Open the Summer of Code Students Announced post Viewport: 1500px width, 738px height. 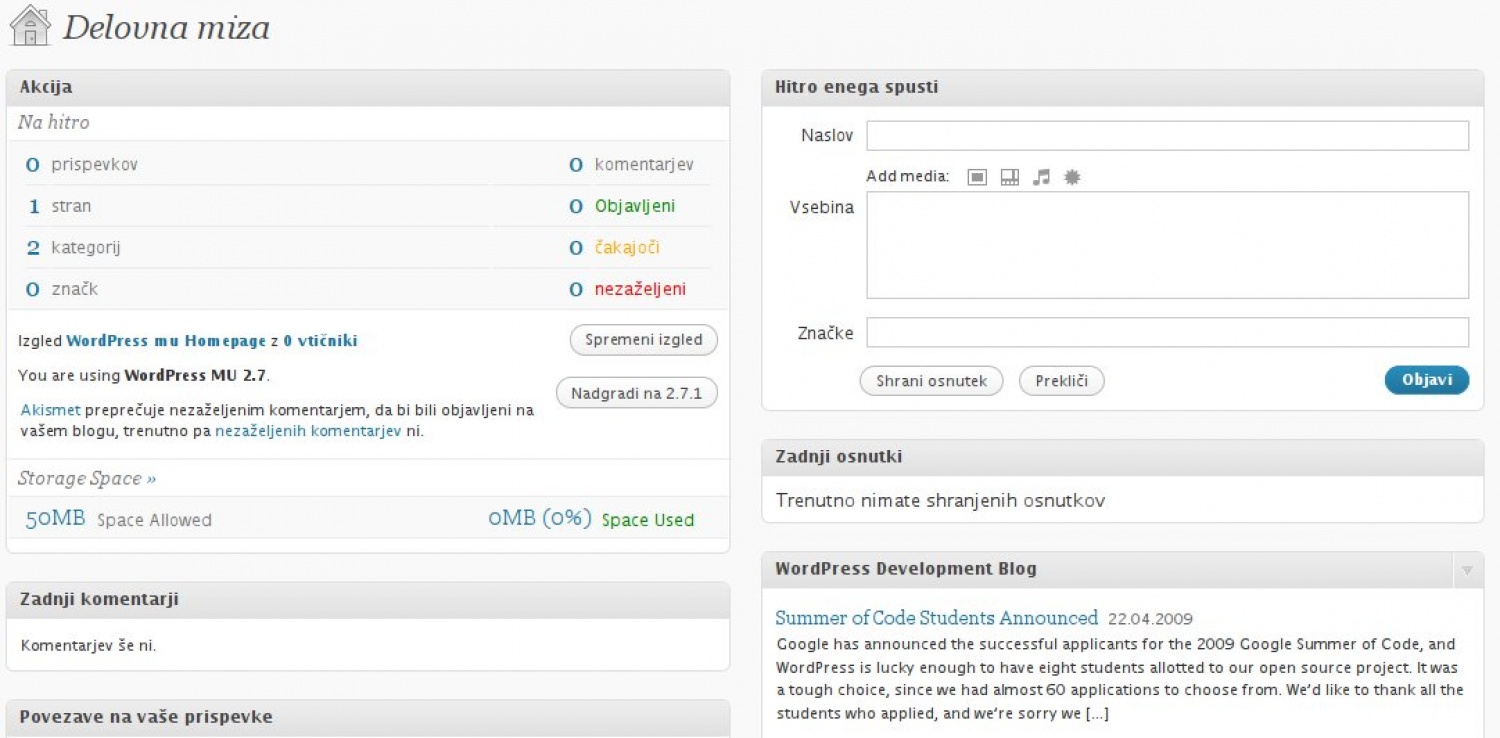(x=936, y=618)
